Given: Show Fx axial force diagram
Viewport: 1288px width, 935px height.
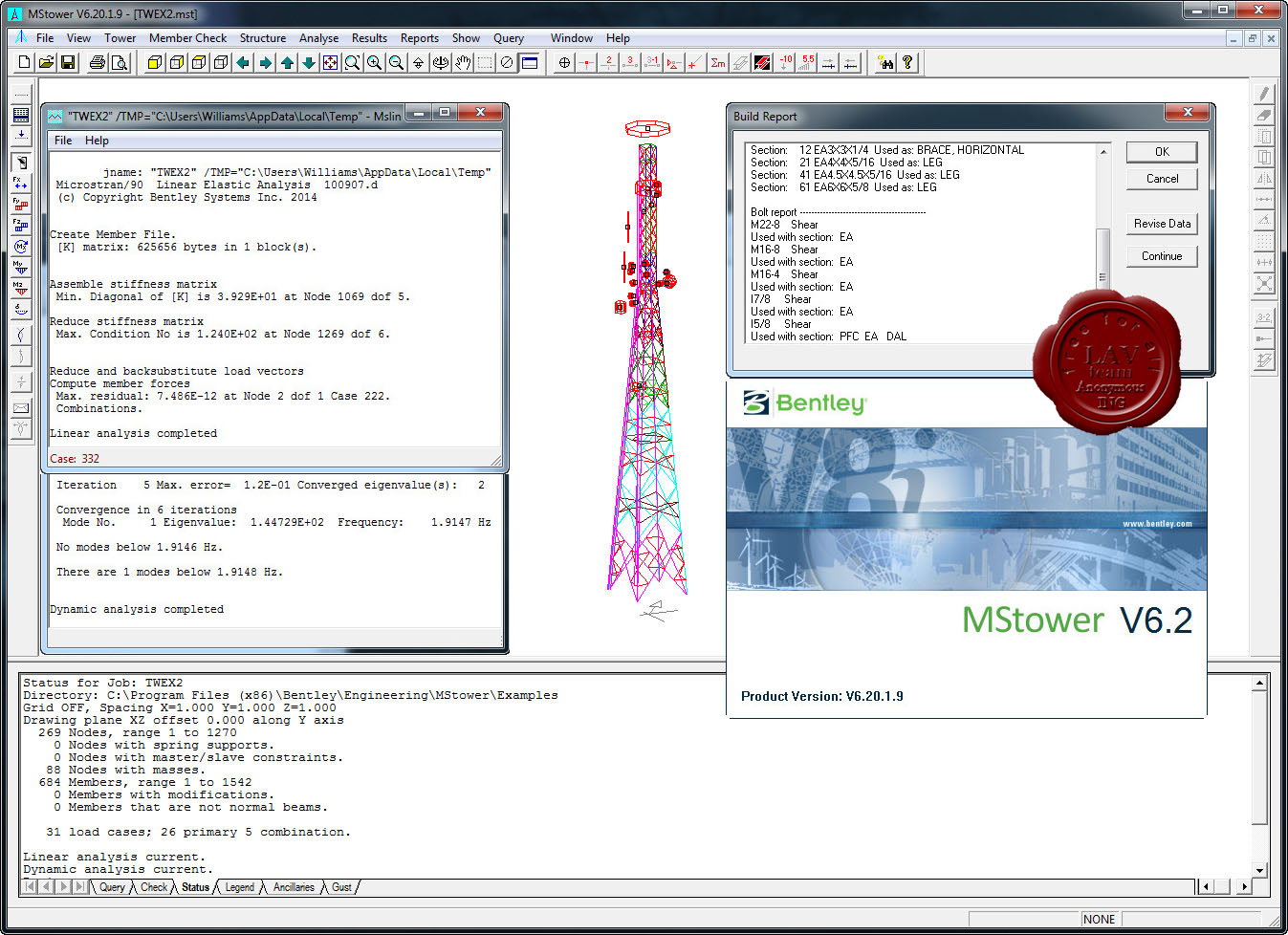Looking at the screenshot, I should [x=21, y=183].
